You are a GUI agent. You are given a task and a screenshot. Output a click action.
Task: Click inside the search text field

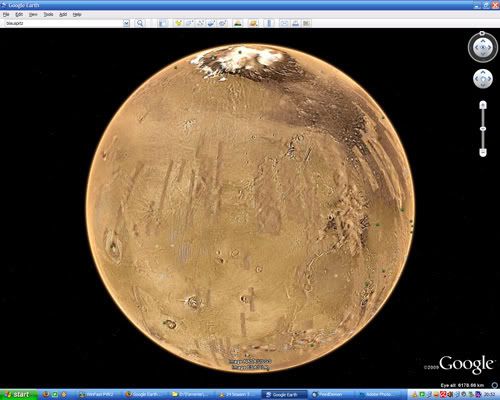(x=63, y=23)
